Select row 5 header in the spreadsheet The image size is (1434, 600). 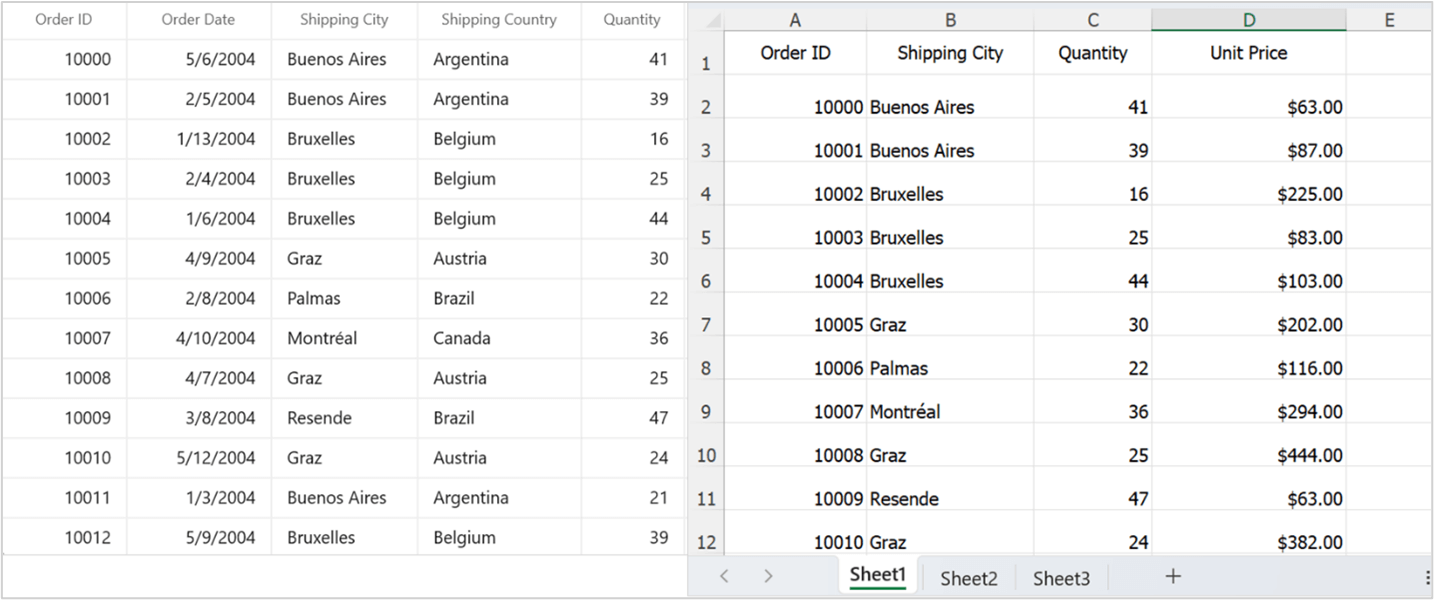(x=706, y=237)
